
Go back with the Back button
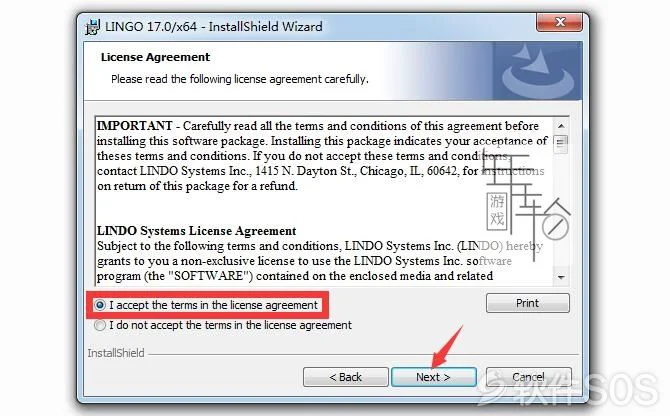tap(346, 377)
